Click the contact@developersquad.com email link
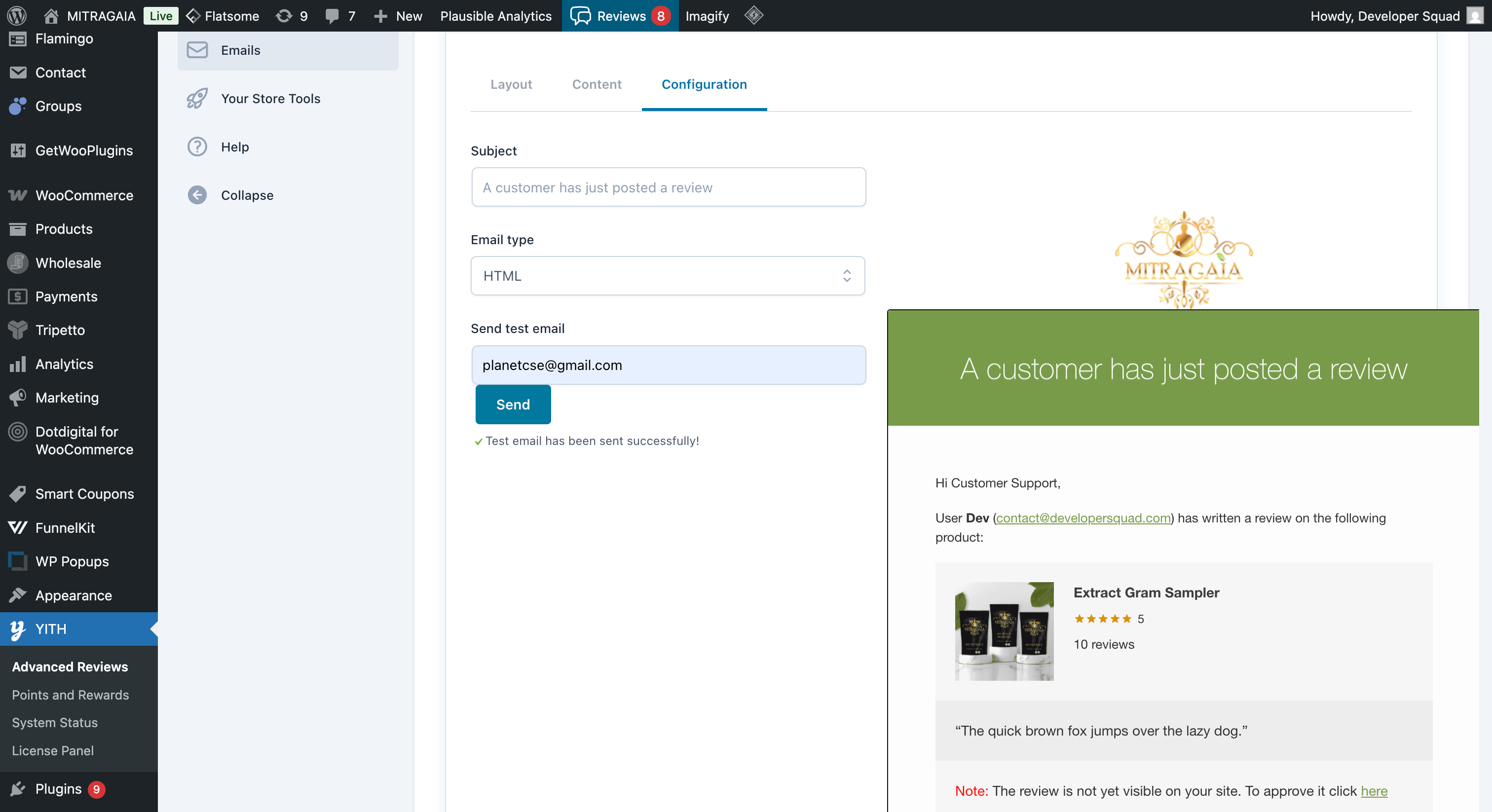Viewport: 1492px width, 812px height. pyautogui.click(x=1083, y=518)
